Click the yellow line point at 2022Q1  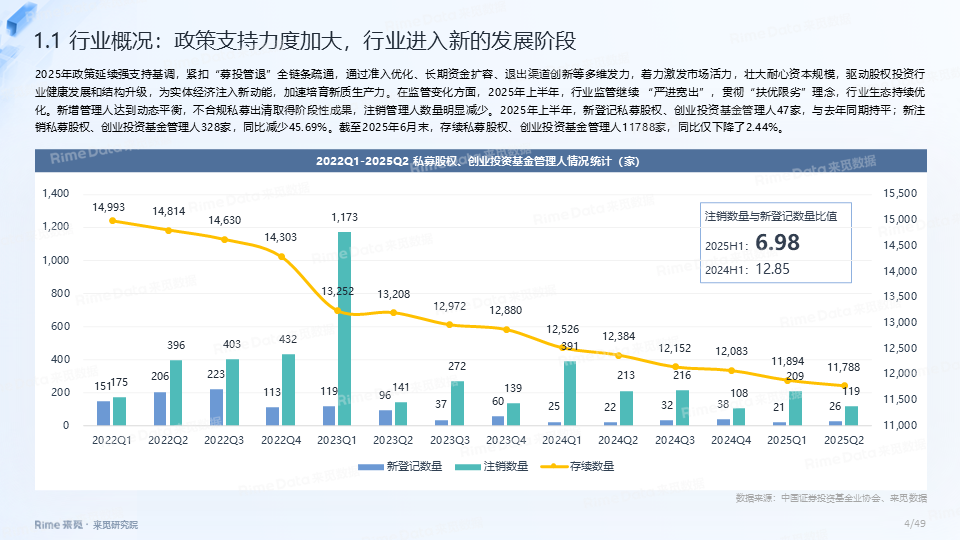point(112,220)
